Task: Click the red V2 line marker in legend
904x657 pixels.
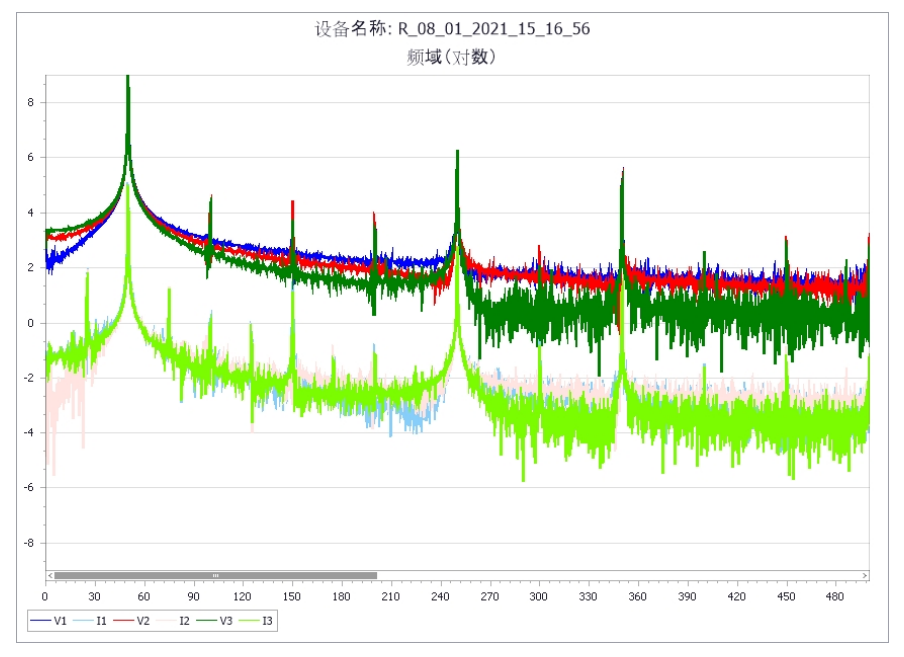Action: (124, 620)
